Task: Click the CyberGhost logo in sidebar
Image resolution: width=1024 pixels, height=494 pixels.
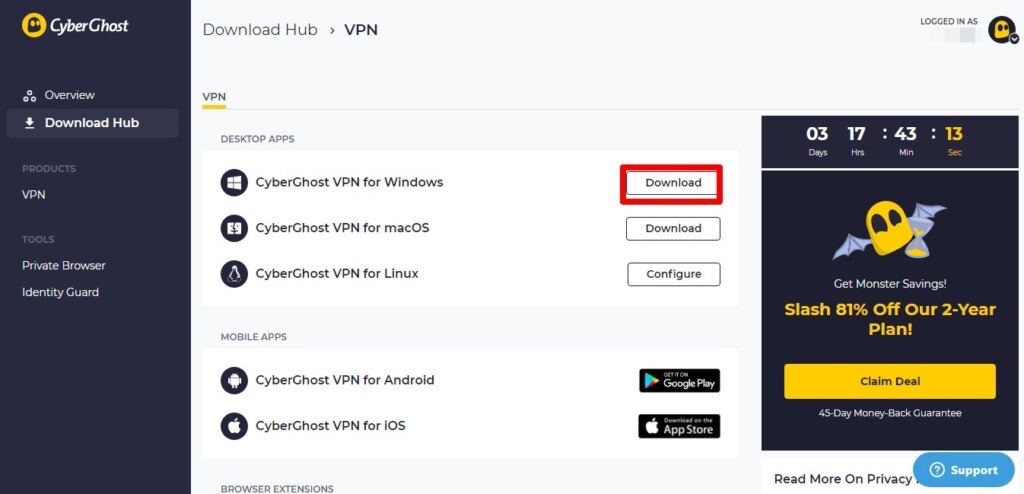Action: [75, 25]
